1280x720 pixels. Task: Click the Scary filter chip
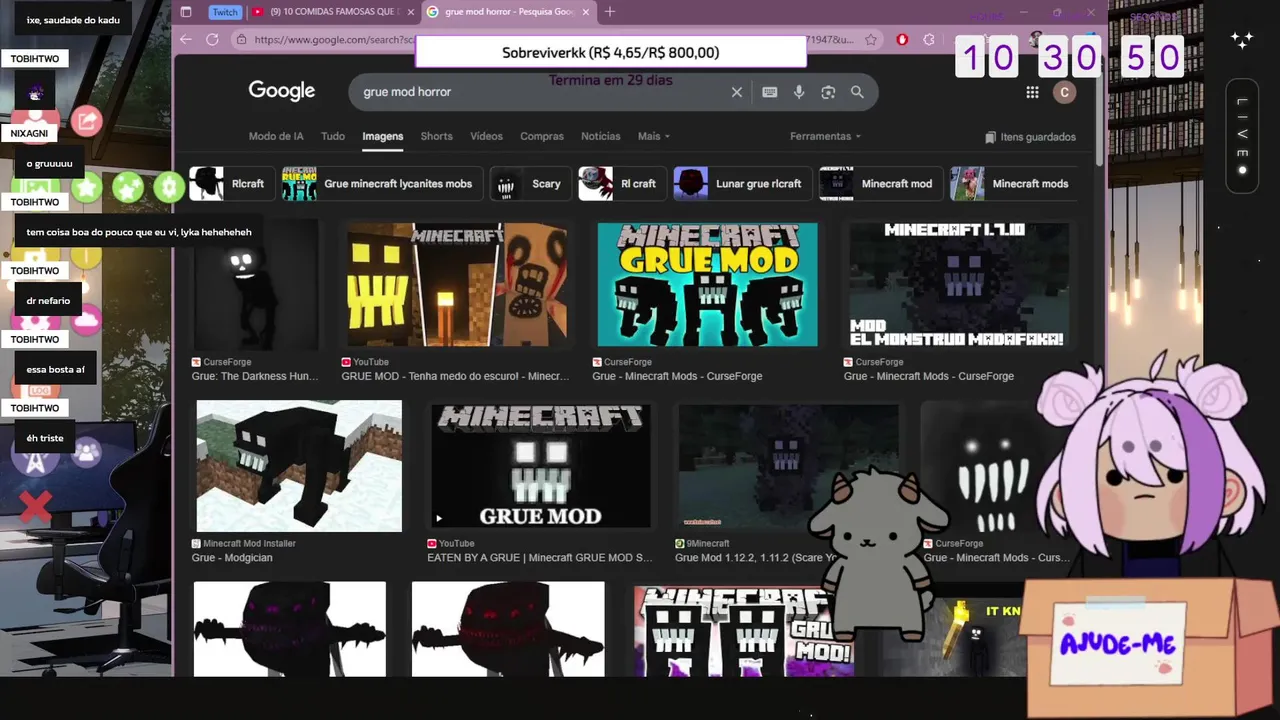click(530, 184)
